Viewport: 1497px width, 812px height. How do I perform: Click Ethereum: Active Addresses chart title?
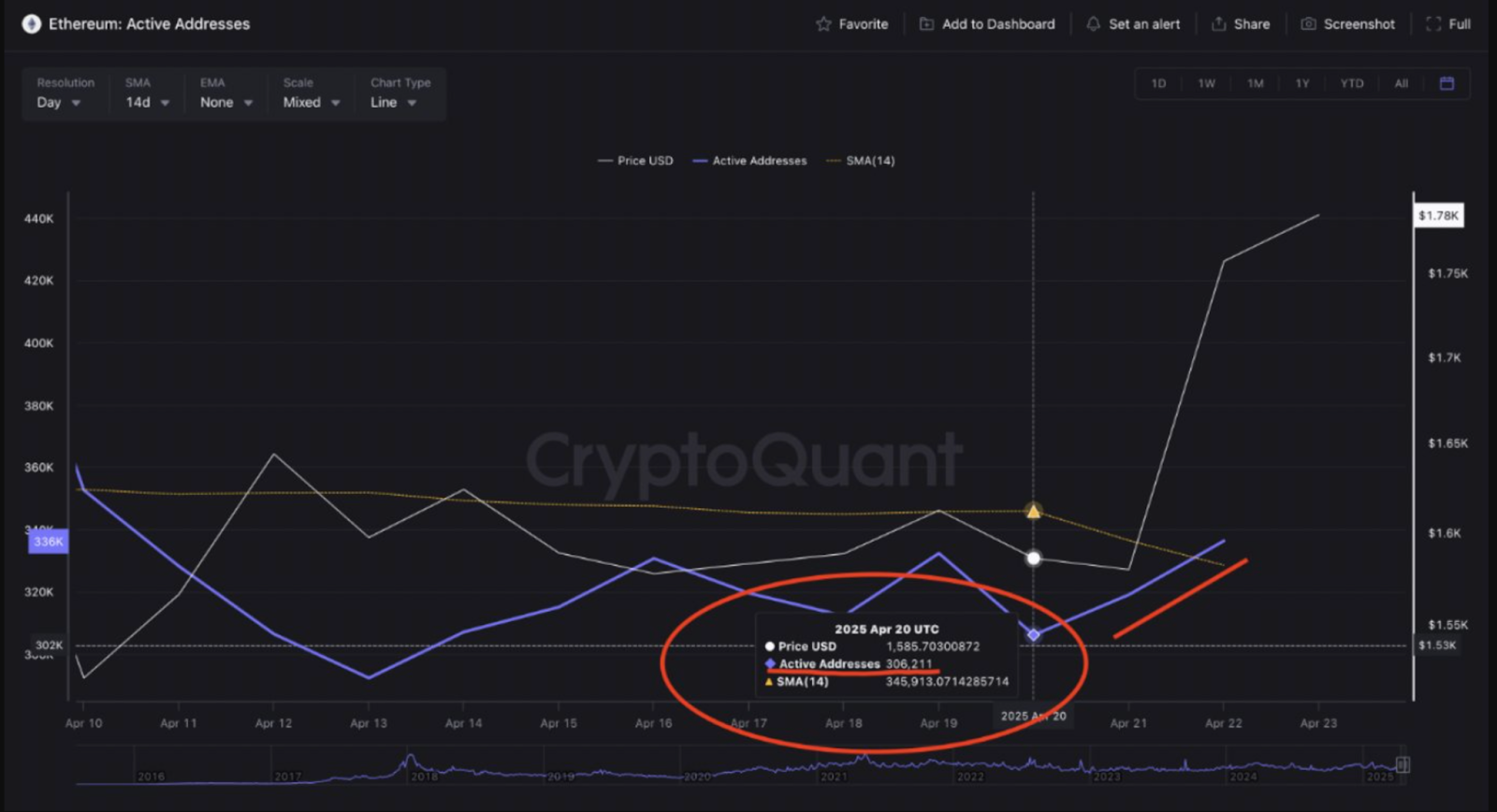click(x=150, y=23)
